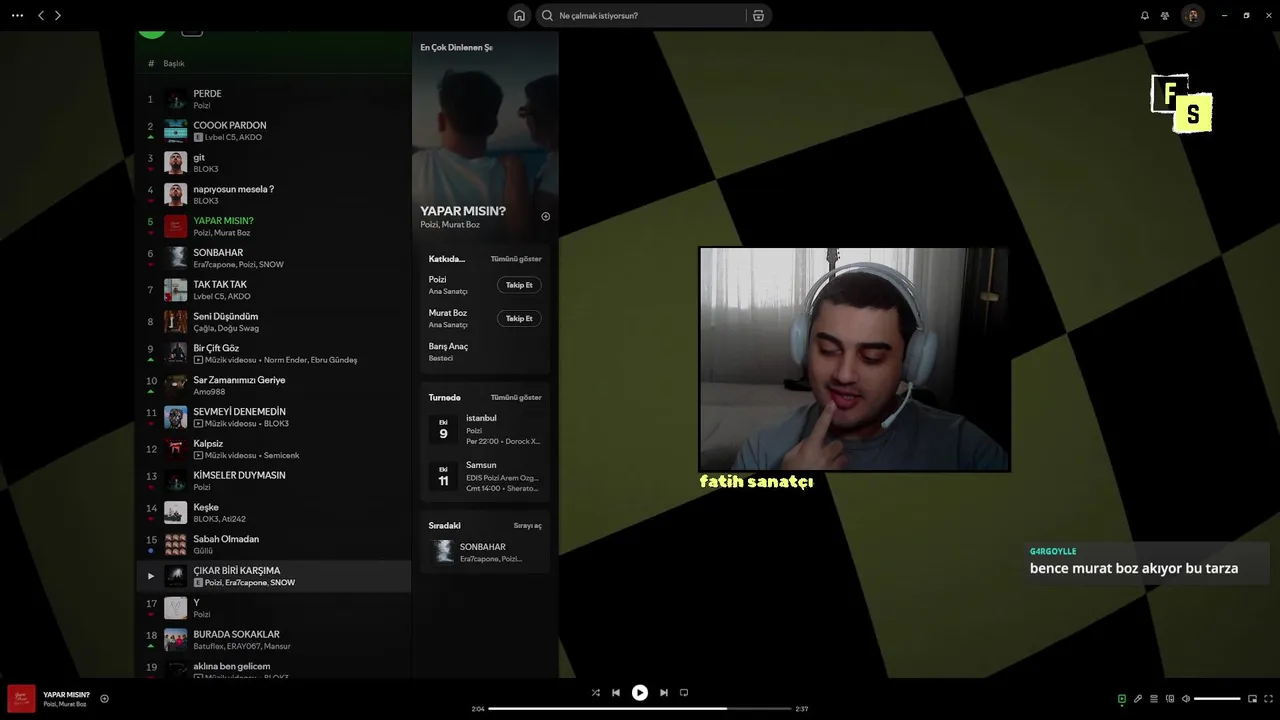This screenshot has width=1280, height=720.
Task: Click the Başlık column header
Action: [174, 64]
